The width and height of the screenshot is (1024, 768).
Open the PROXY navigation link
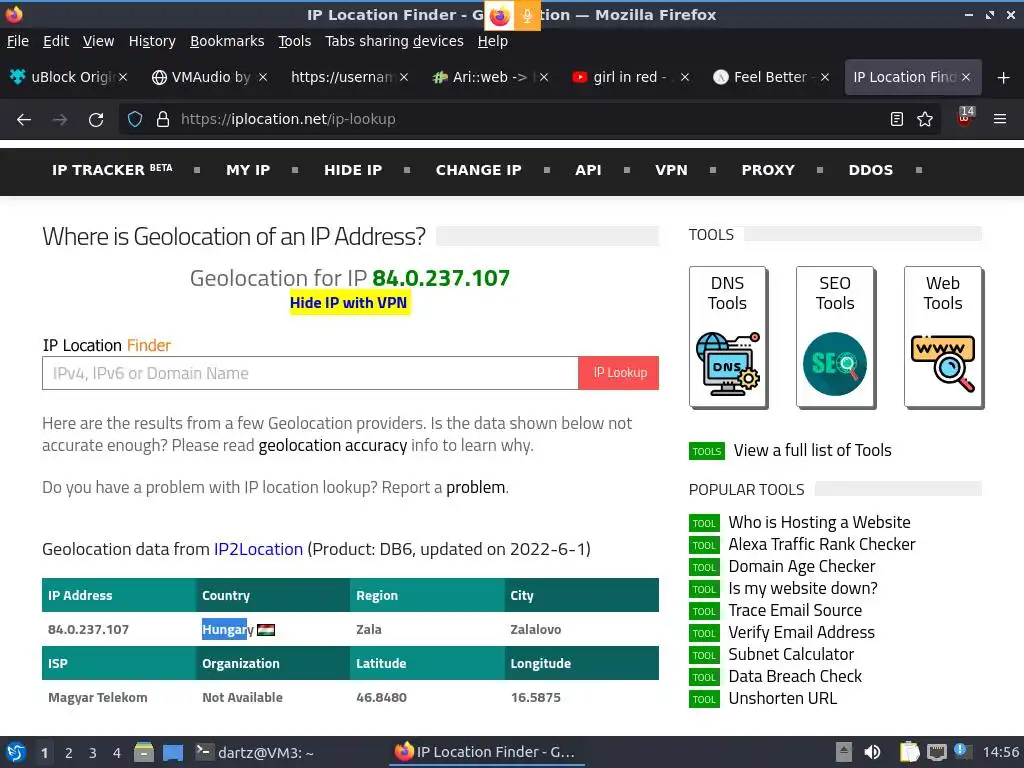click(x=768, y=170)
